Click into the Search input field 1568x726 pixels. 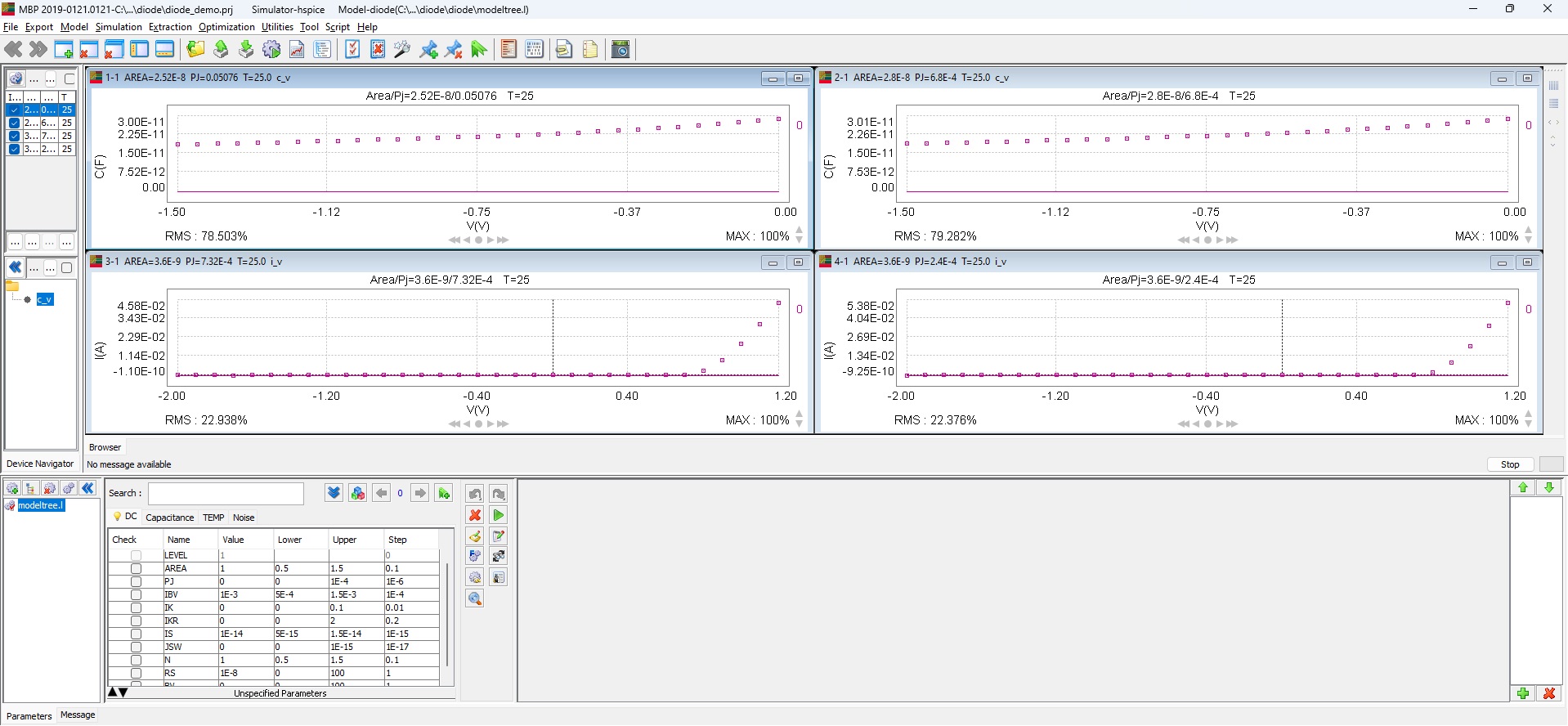point(226,493)
